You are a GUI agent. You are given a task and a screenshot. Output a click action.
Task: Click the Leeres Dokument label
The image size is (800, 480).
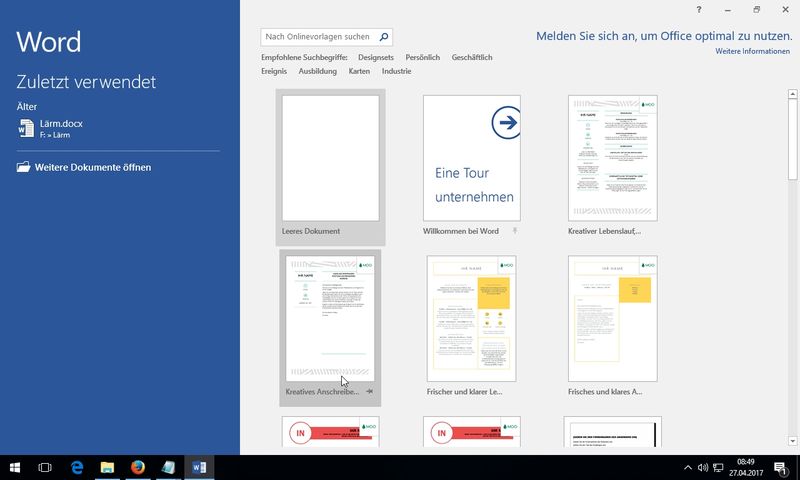pos(311,231)
